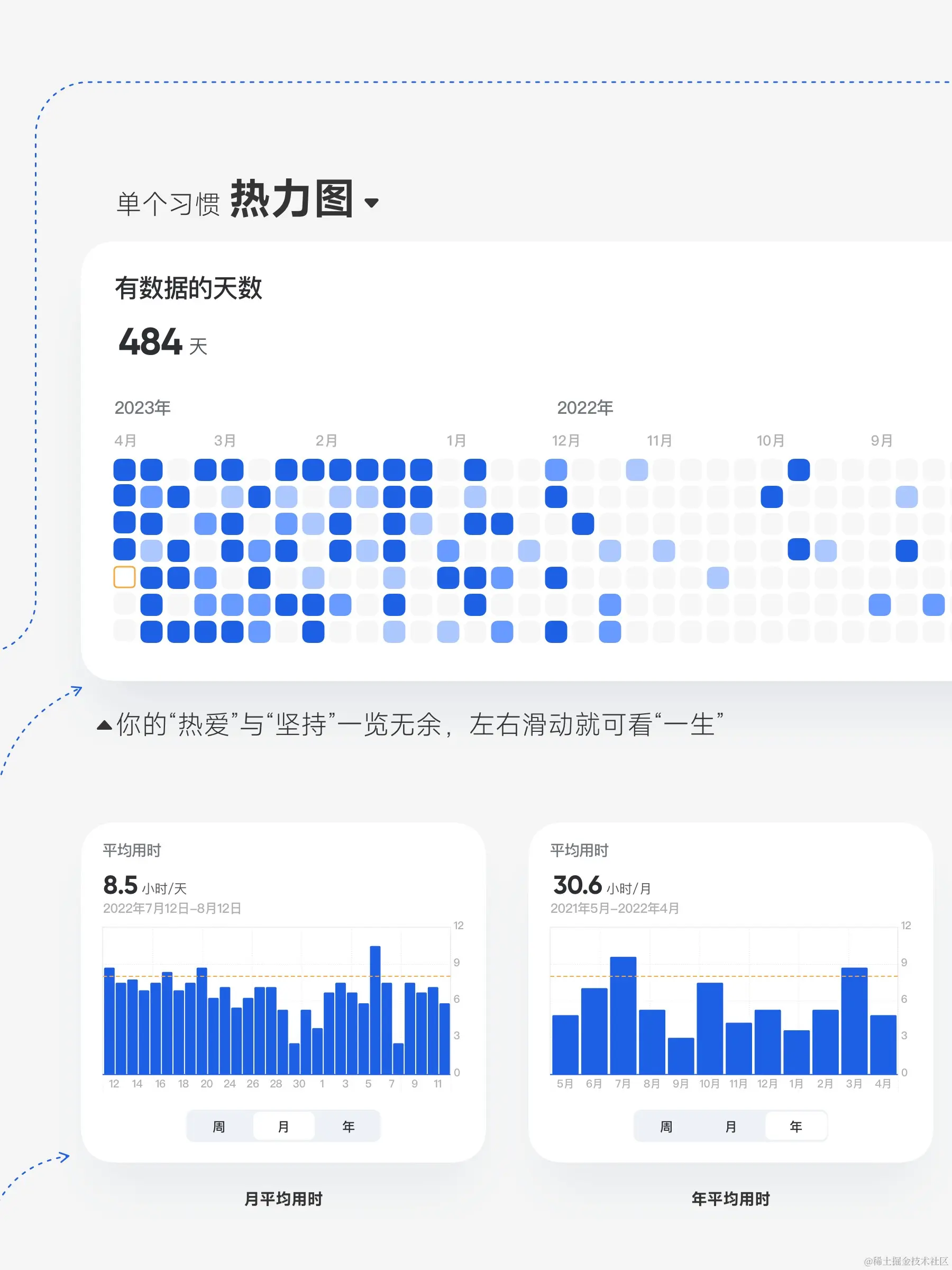Click the 3月 month label in heatmap
The height and width of the screenshot is (1270, 952).
click(225, 440)
